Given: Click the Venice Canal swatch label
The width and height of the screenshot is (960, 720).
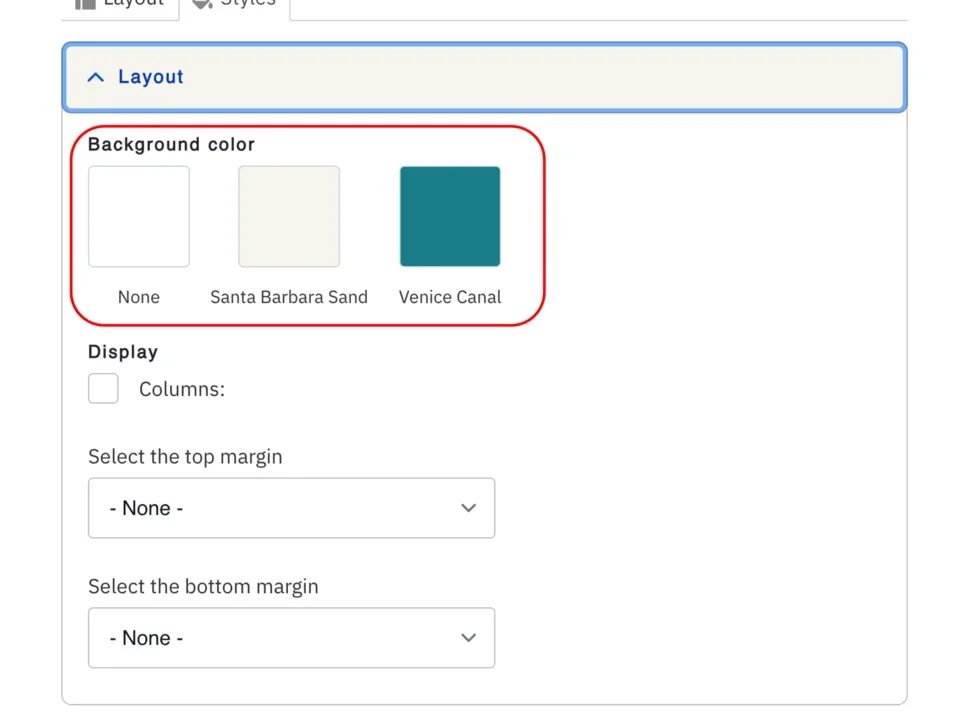Looking at the screenshot, I should coord(449,297).
